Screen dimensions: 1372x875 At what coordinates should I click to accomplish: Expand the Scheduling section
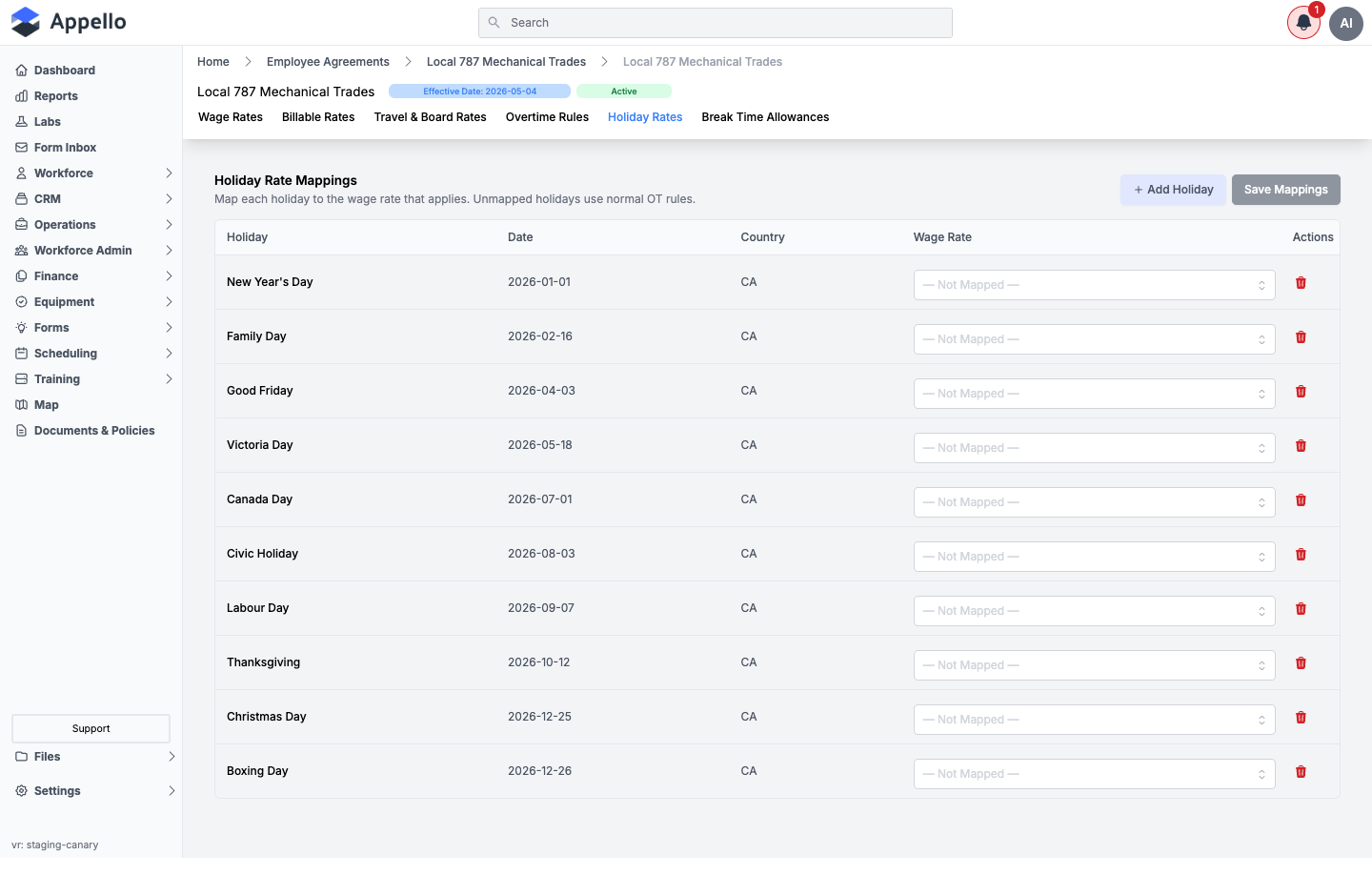[91, 354]
